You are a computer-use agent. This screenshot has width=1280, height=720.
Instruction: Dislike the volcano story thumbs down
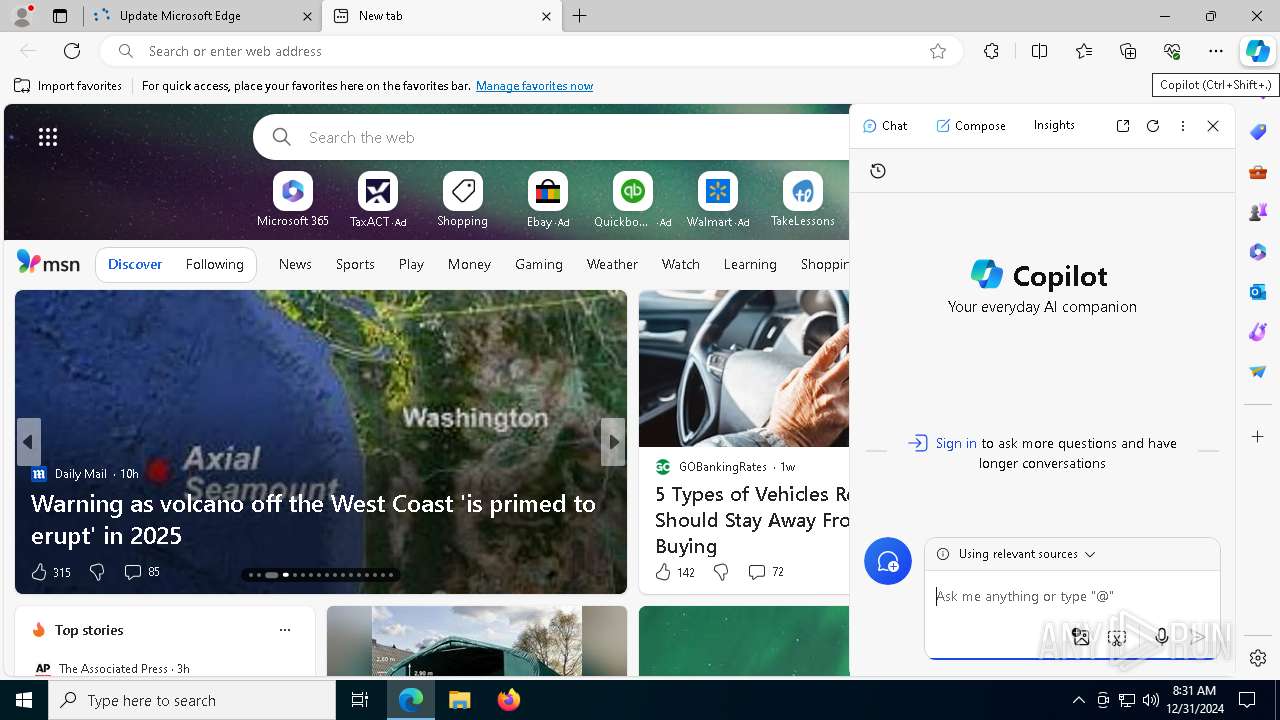click(x=97, y=572)
